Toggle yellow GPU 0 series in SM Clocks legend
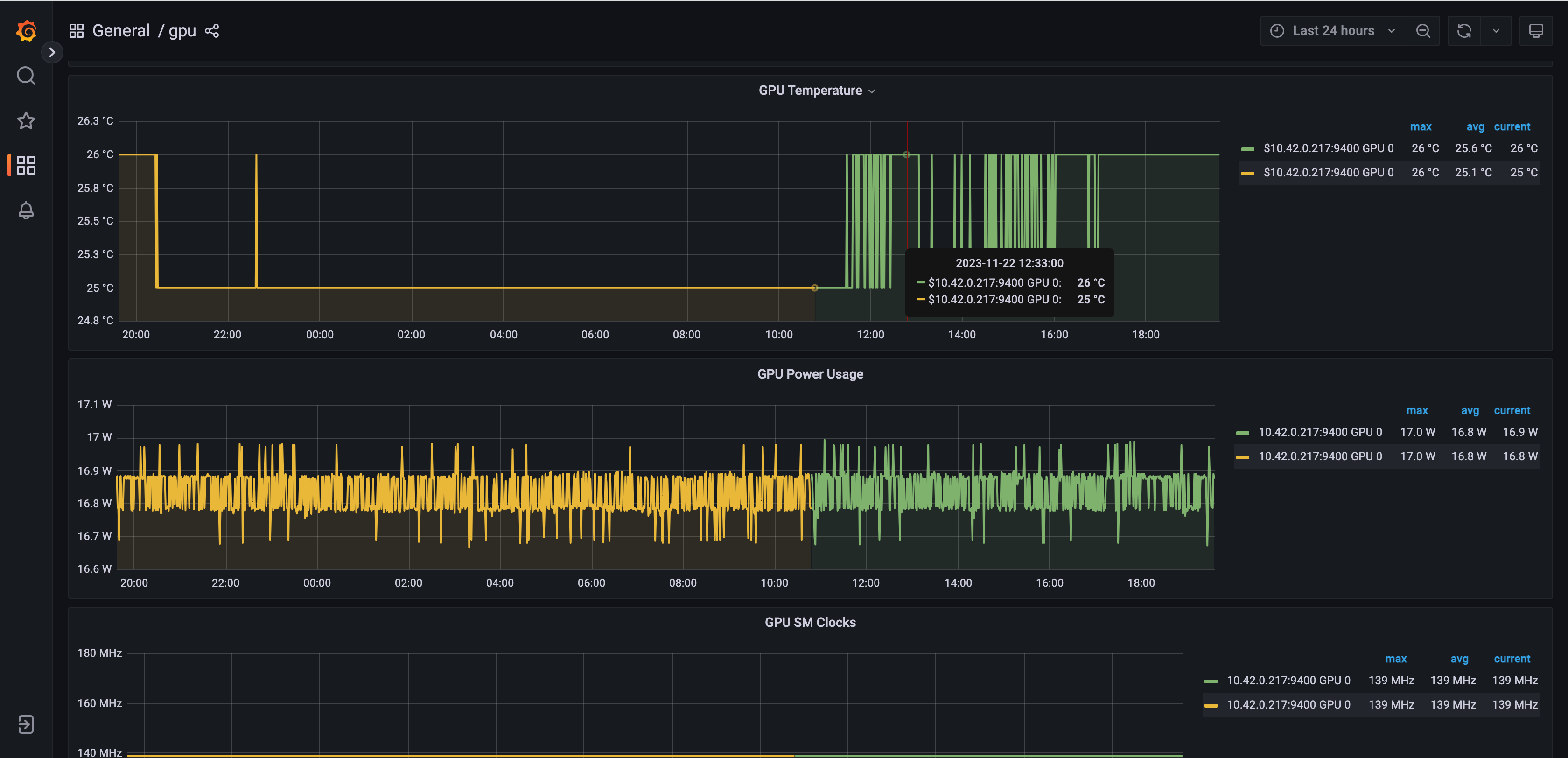 tap(1288, 704)
